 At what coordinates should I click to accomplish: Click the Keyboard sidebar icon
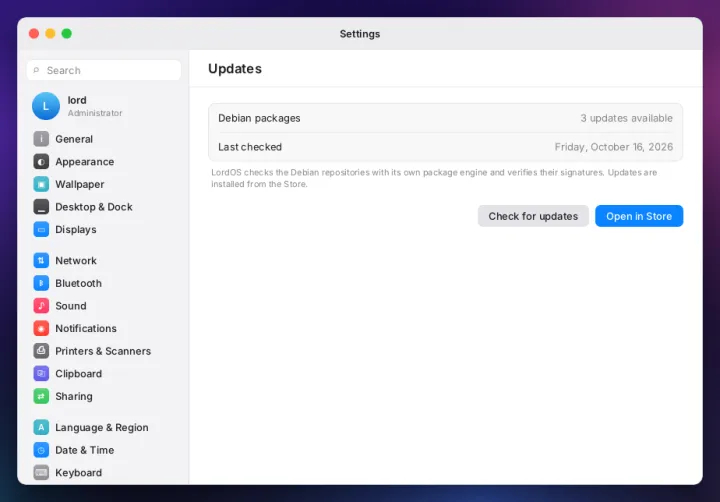pos(41,472)
